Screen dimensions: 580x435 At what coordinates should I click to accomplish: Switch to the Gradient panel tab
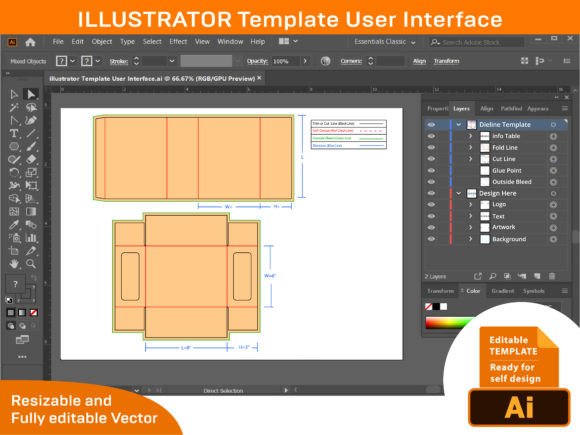[x=503, y=291]
